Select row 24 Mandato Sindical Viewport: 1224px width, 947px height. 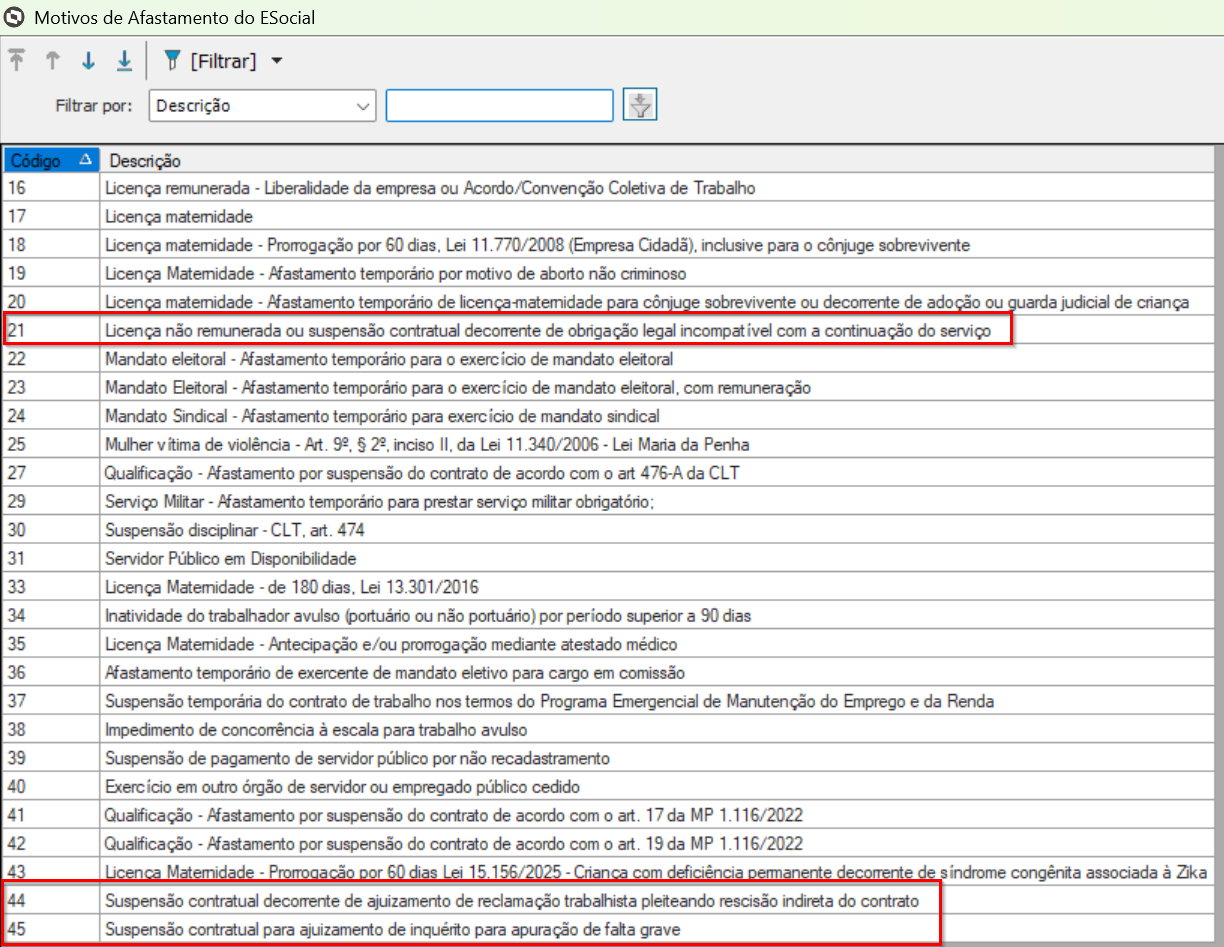pyautogui.click(x=608, y=416)
